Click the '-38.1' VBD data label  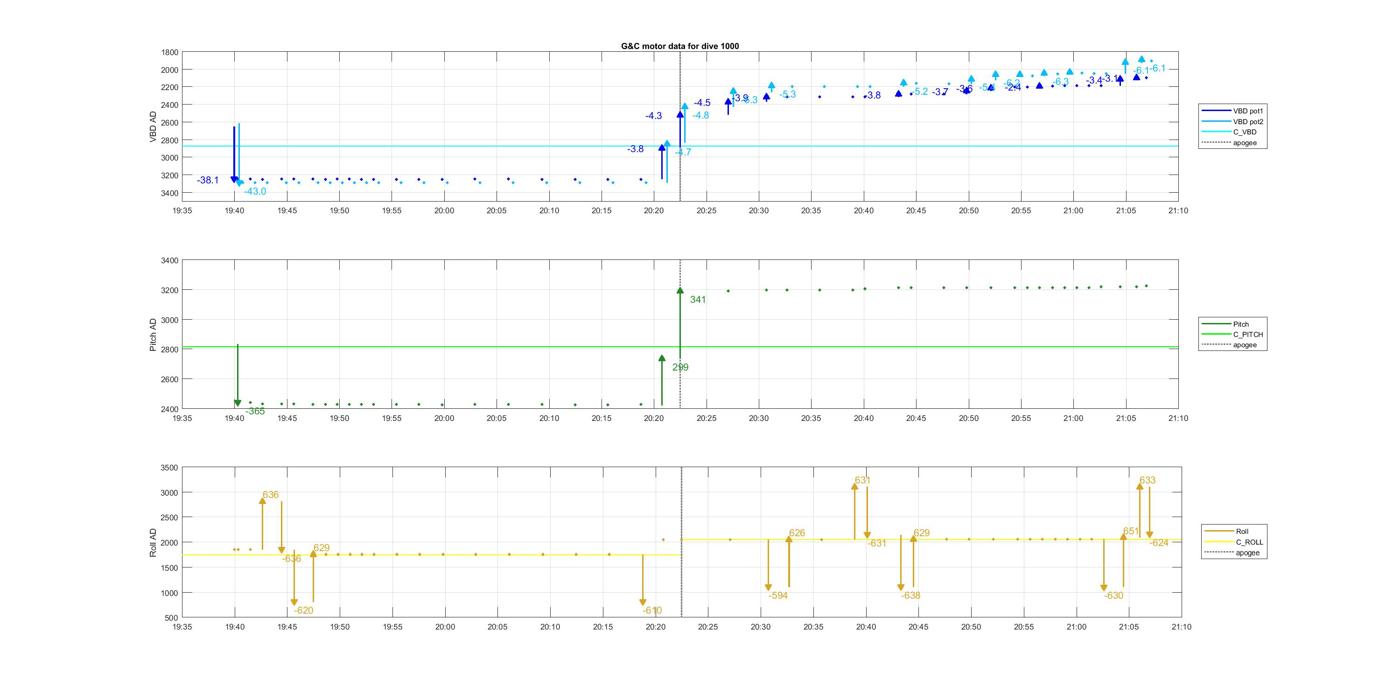pos(208,180)
